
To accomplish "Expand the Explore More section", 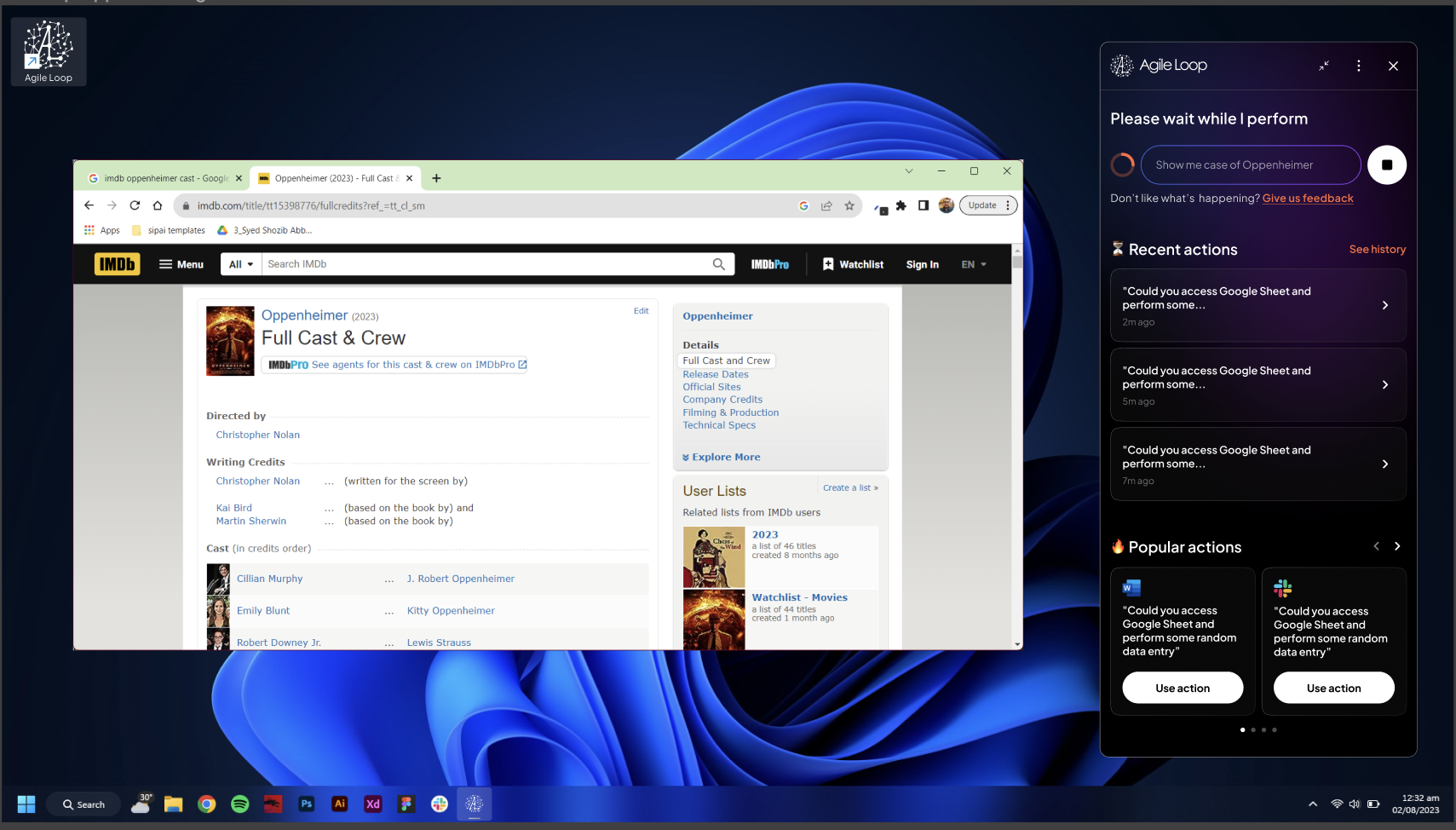I will (721, 457).
